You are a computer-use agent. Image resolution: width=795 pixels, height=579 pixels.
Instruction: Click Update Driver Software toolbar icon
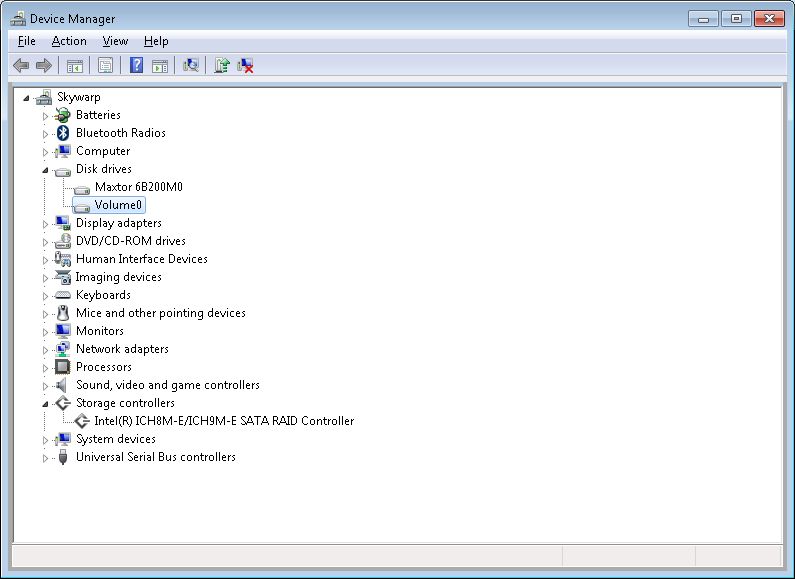[222, 65]
